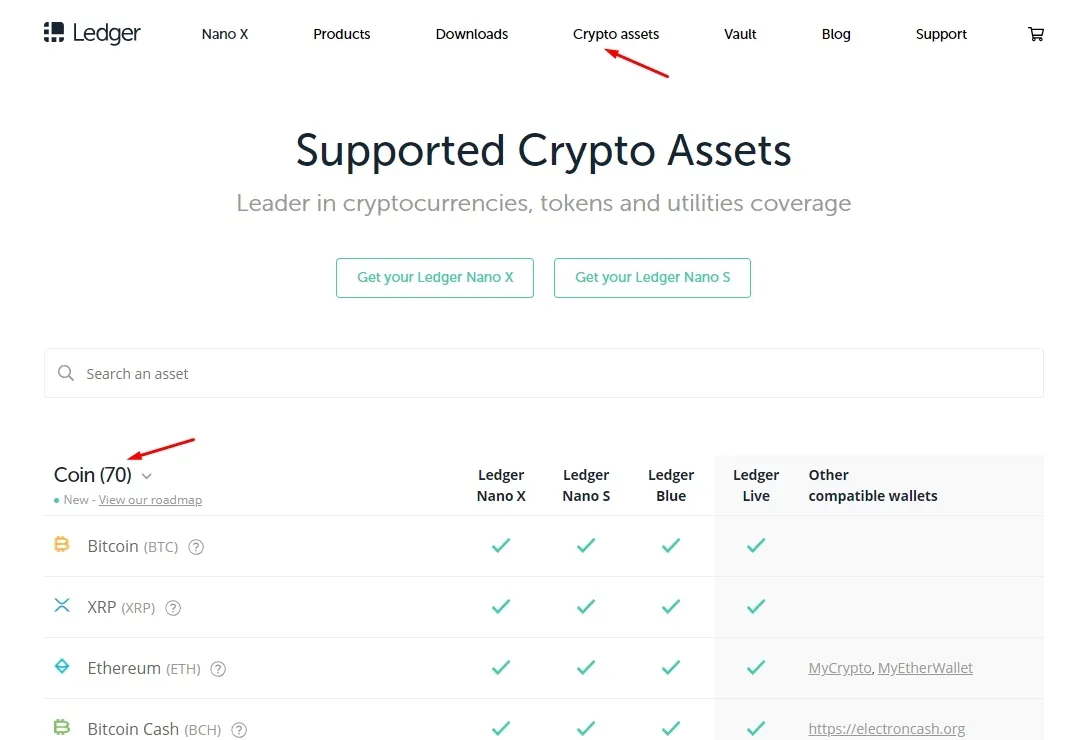Open help icon next to Bitcoin Cash
1080x740 pixels.
coord(239,730)
